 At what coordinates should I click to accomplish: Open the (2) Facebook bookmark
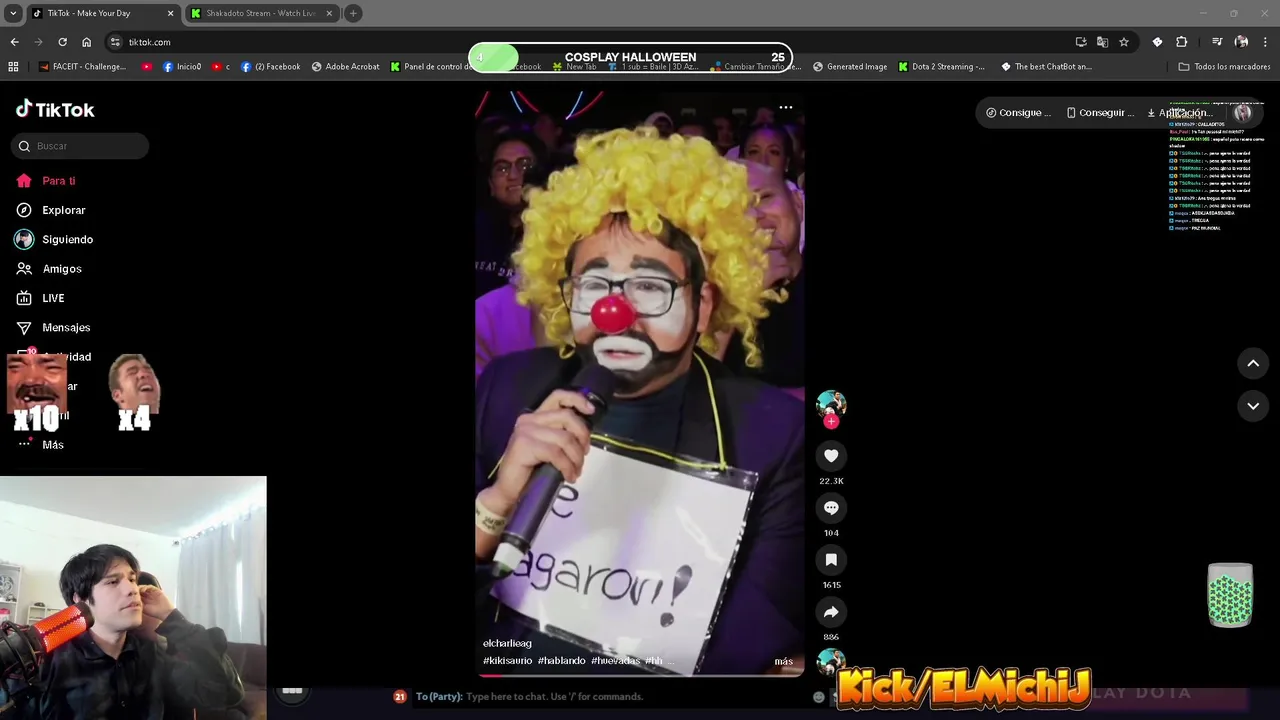click(x=271, y=67)
